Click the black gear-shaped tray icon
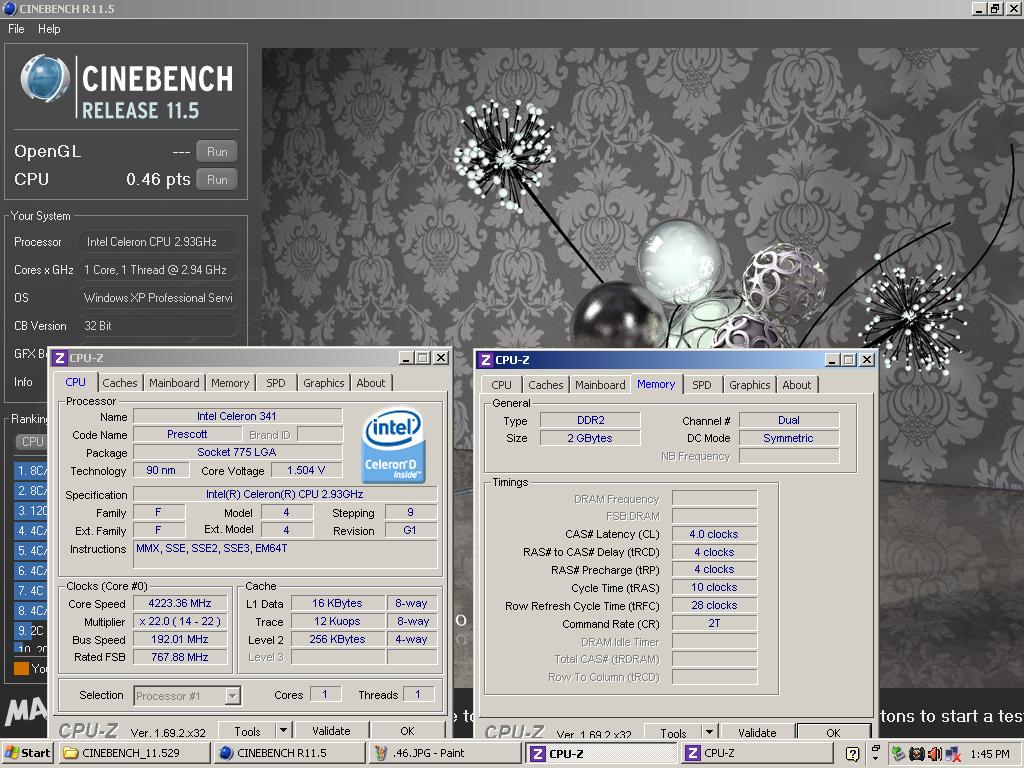Screen dimensions: 1024x768 pos(917,754)
